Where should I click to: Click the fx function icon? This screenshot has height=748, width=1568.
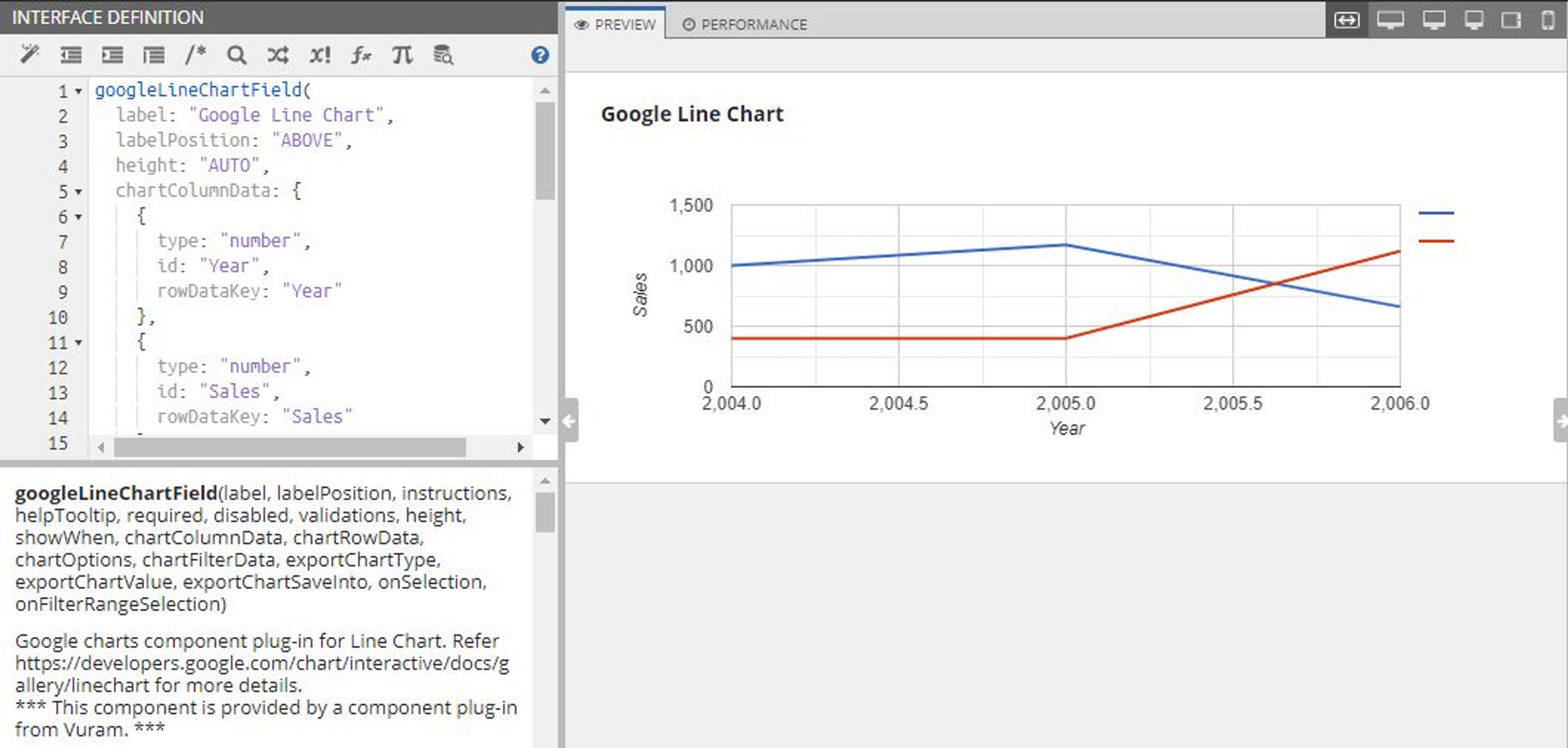click(361, 55)
